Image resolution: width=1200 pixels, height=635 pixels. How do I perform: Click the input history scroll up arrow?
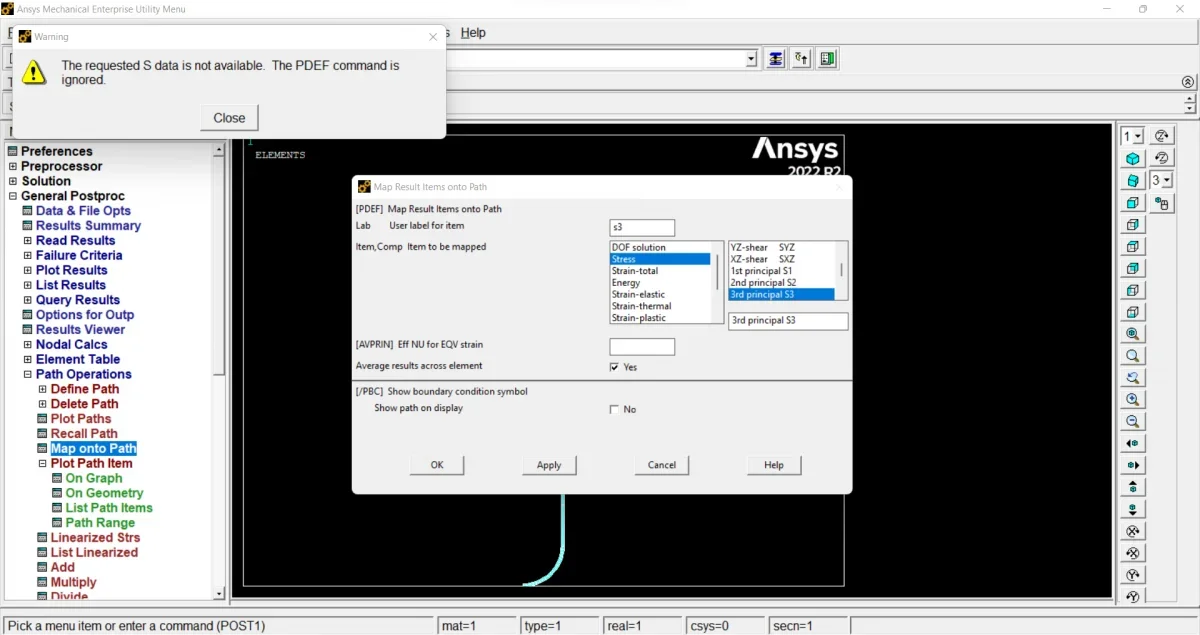(x=1189, y=99)
